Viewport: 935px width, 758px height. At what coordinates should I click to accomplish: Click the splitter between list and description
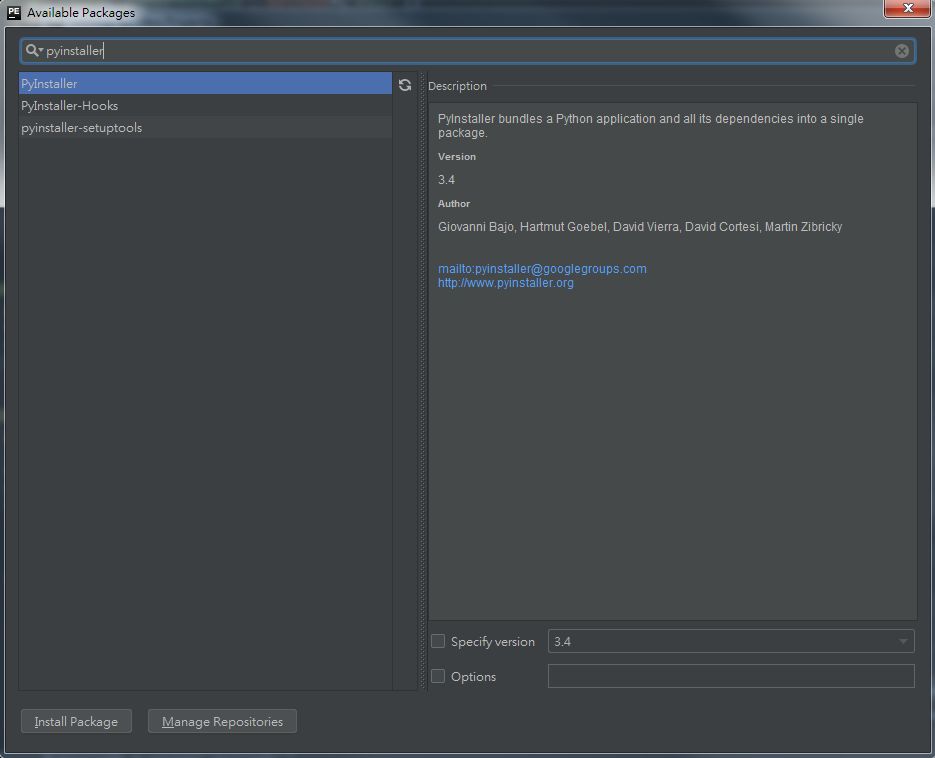422,380
